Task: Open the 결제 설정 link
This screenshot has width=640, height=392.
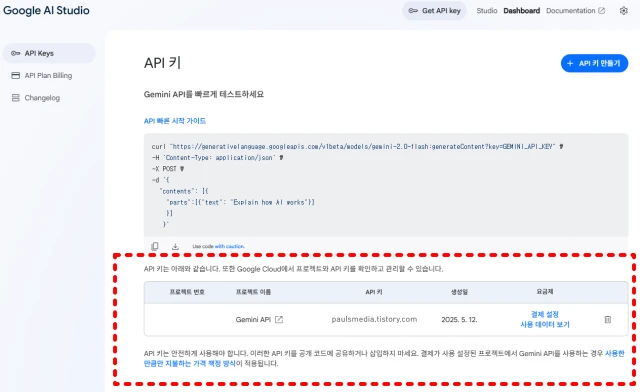Action: [x=544, y=314]
